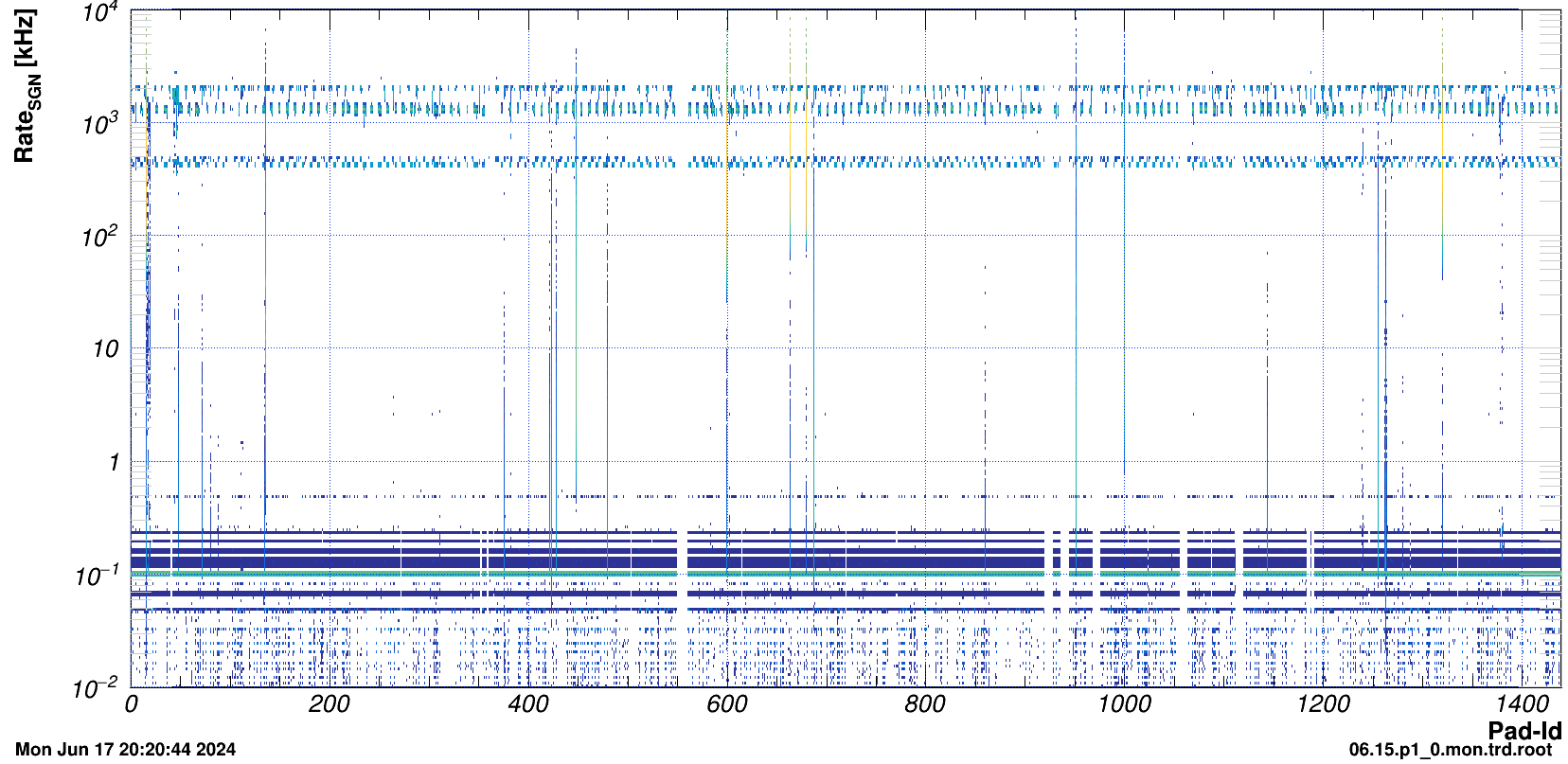Click the y-axis label 10^2
This screenshot has height=764, width=1568.
99,238
